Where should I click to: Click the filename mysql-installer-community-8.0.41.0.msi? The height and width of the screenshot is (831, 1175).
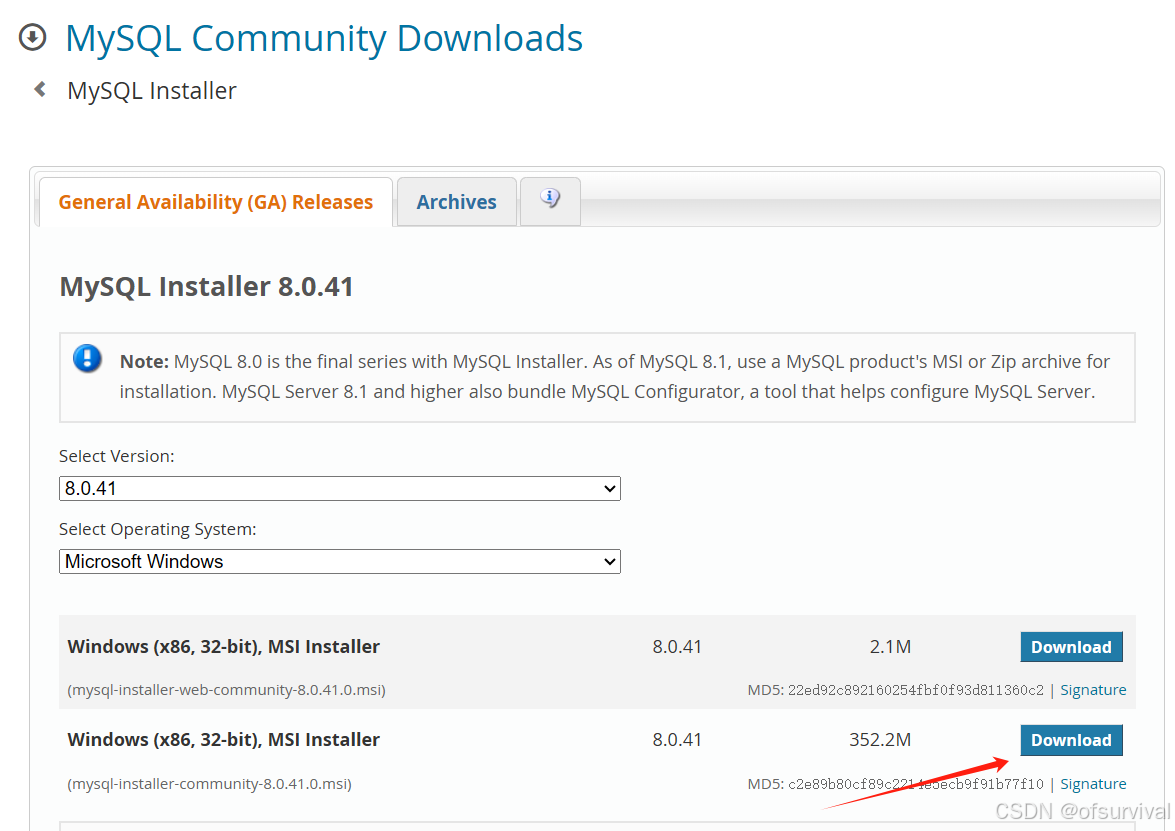point(209,784)
